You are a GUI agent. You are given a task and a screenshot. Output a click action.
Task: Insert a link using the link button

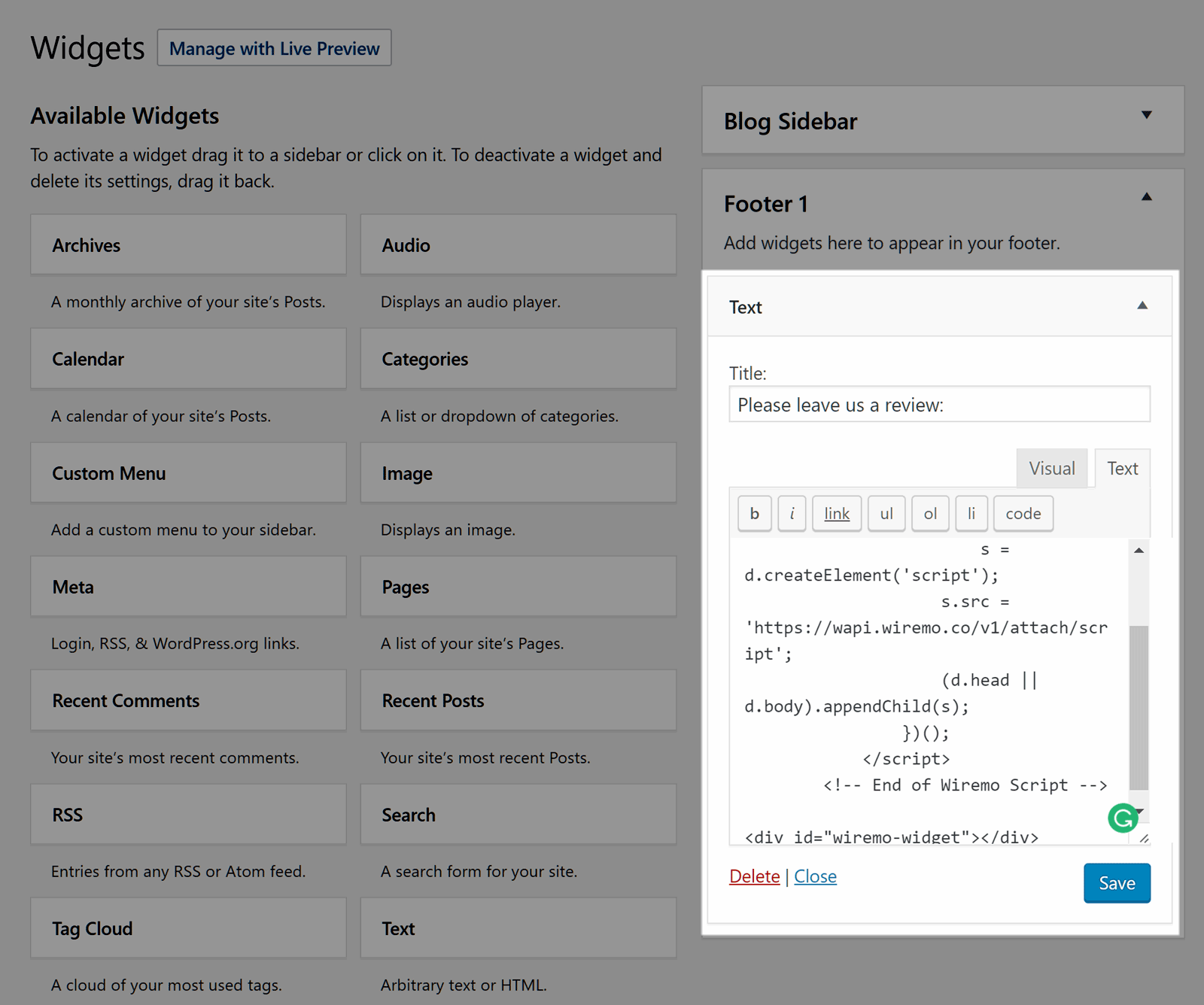pyautogui.click(x=837, y=514)
